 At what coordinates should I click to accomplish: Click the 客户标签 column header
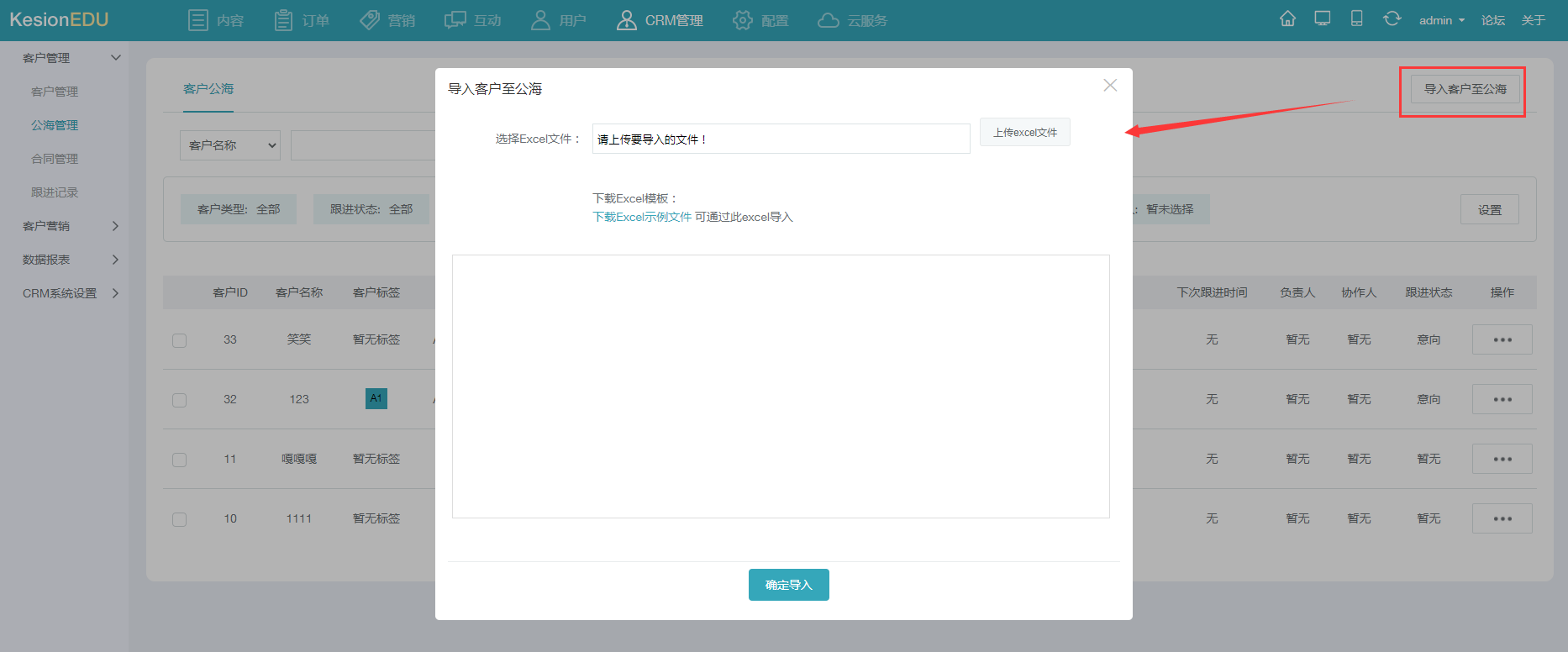pyautogui.click(x=376, y=292)
